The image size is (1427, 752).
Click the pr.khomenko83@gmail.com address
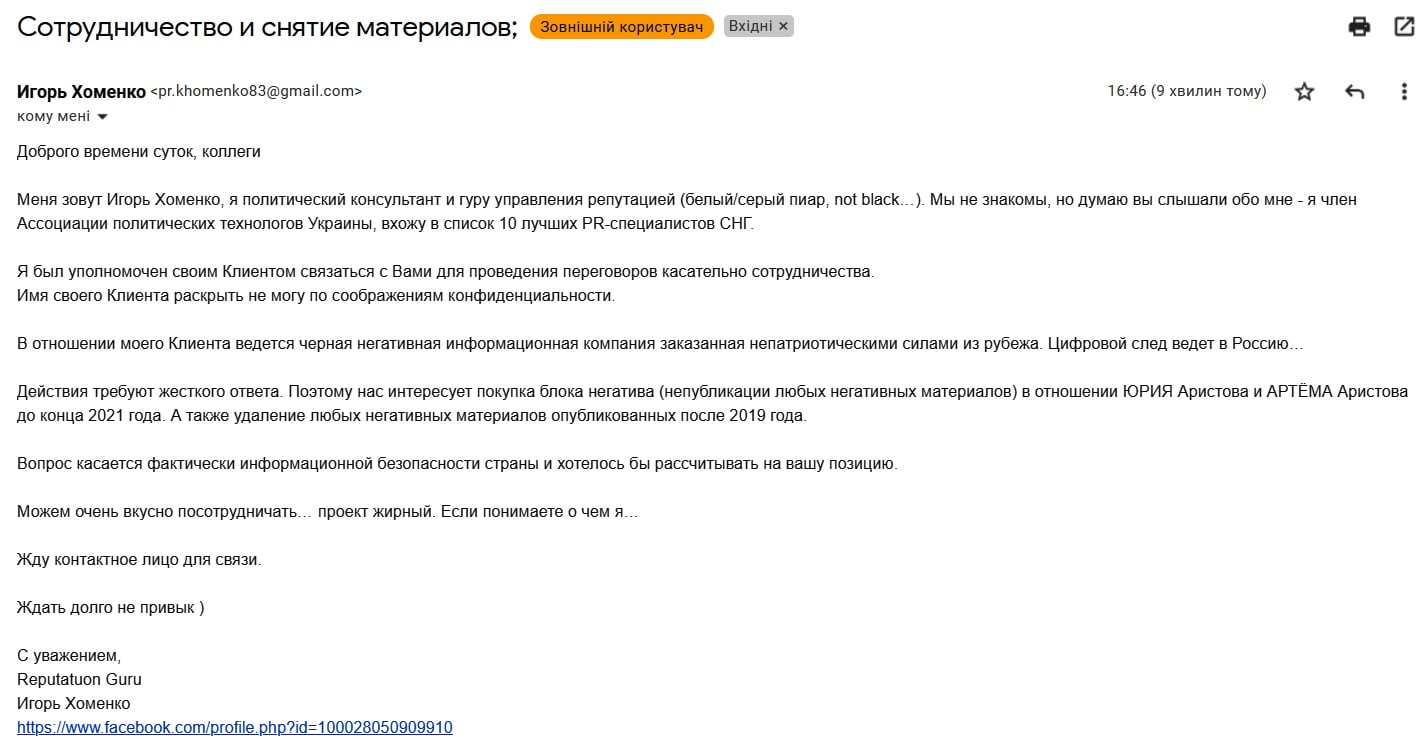(256, 91)
